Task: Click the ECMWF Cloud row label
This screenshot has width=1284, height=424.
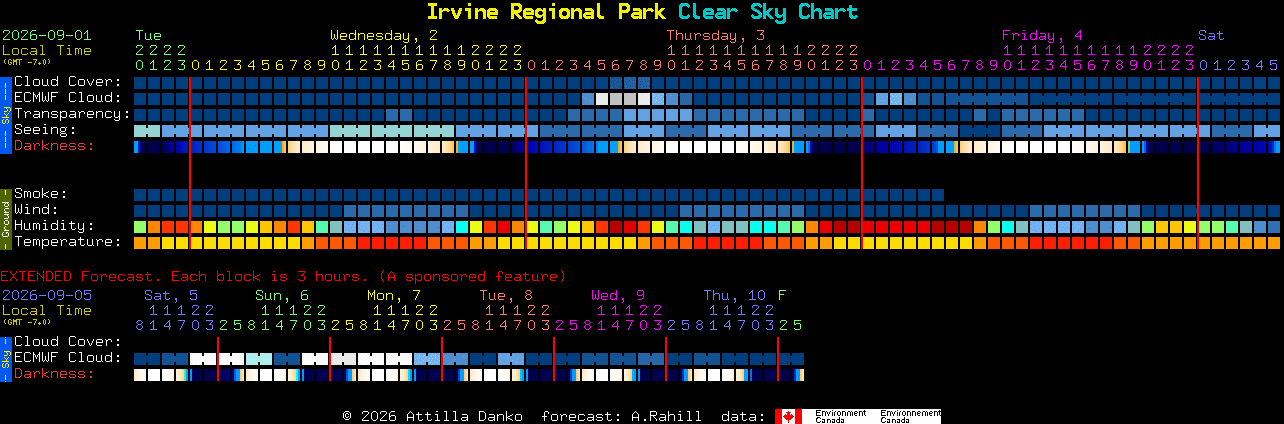Action: tap(68, 98)
